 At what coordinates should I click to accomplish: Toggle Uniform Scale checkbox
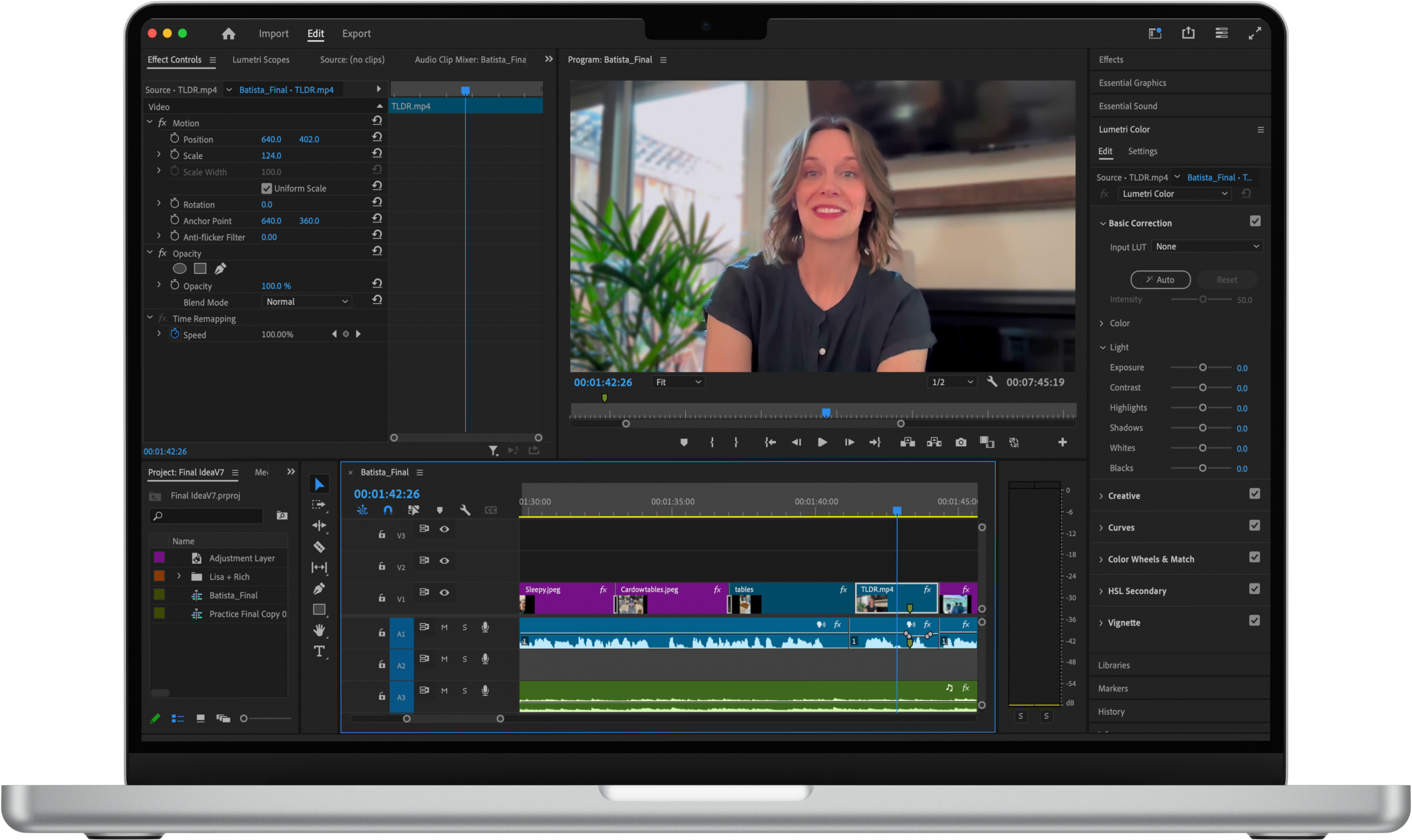[266, 188]
